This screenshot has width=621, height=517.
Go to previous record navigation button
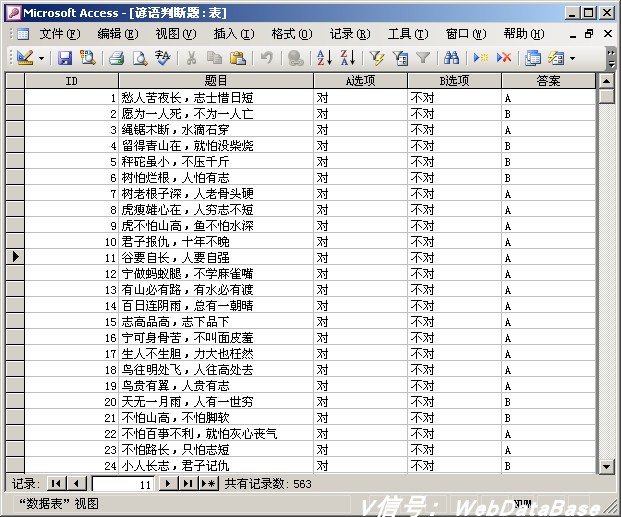(77, 483)
